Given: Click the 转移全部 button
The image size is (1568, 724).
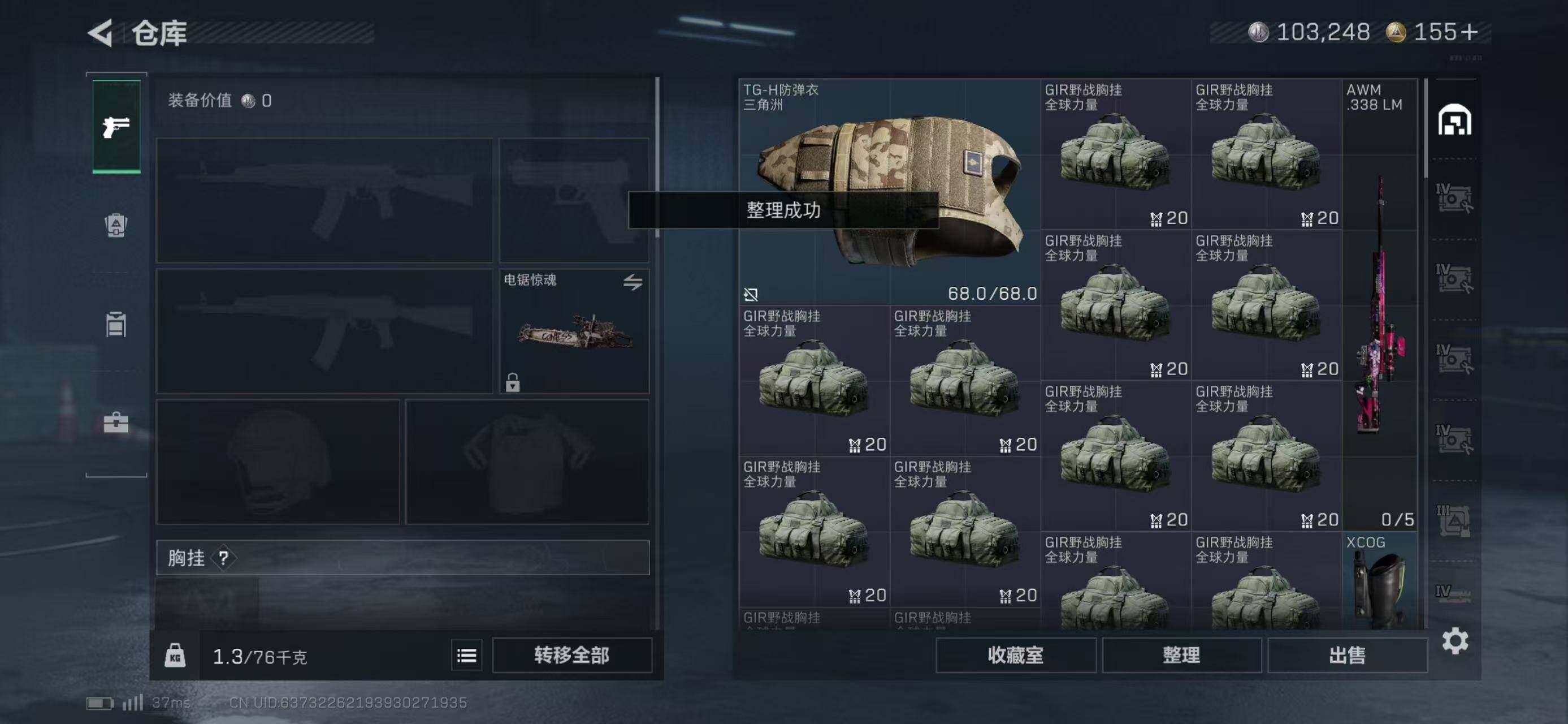Looking at the screenshot, I should point(571,655).
